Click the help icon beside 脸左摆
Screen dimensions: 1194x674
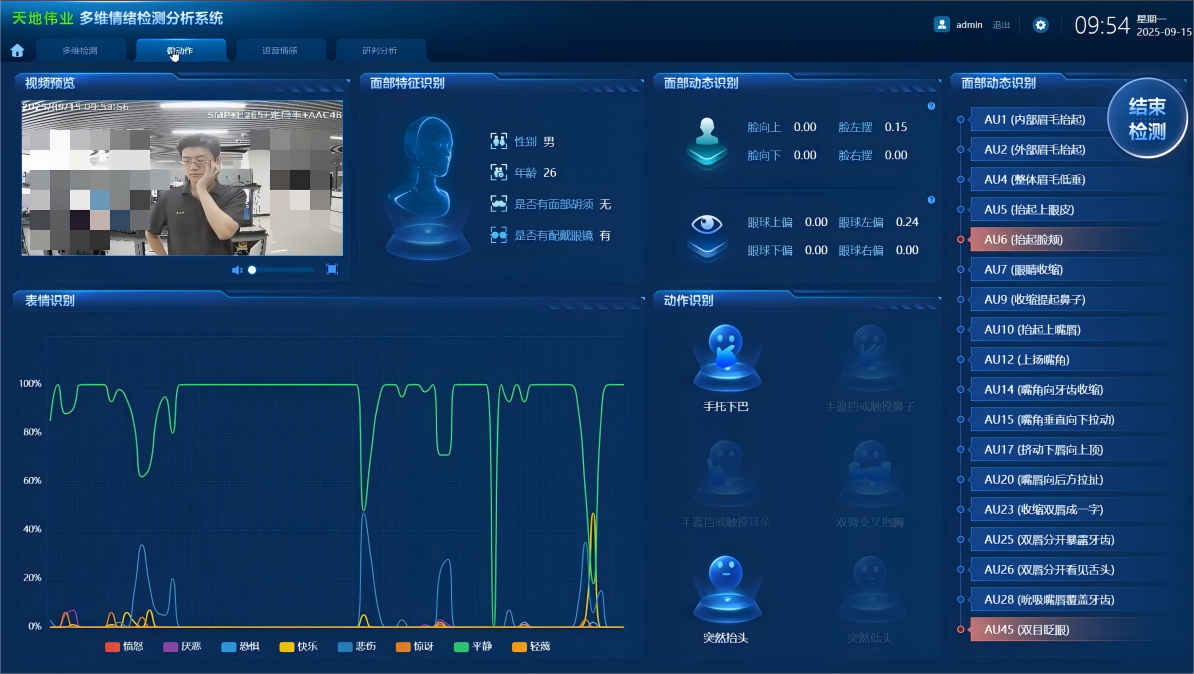click(x=931, y=106)
